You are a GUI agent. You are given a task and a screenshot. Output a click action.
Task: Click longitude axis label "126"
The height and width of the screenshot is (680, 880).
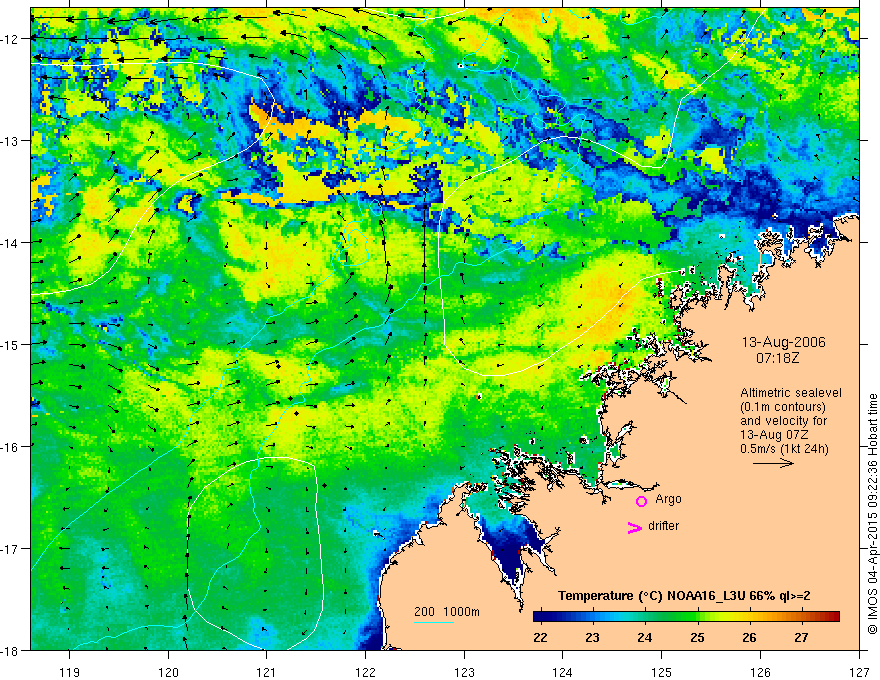[760, 672]
